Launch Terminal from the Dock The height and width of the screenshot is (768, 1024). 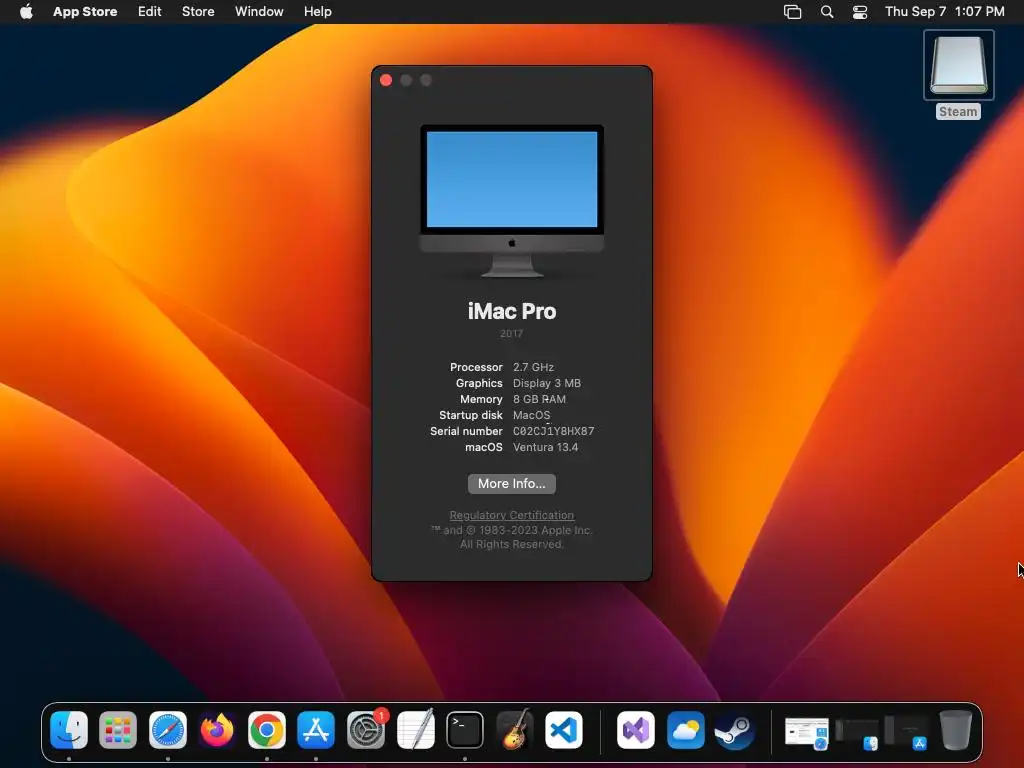click(x=465, y=730)
